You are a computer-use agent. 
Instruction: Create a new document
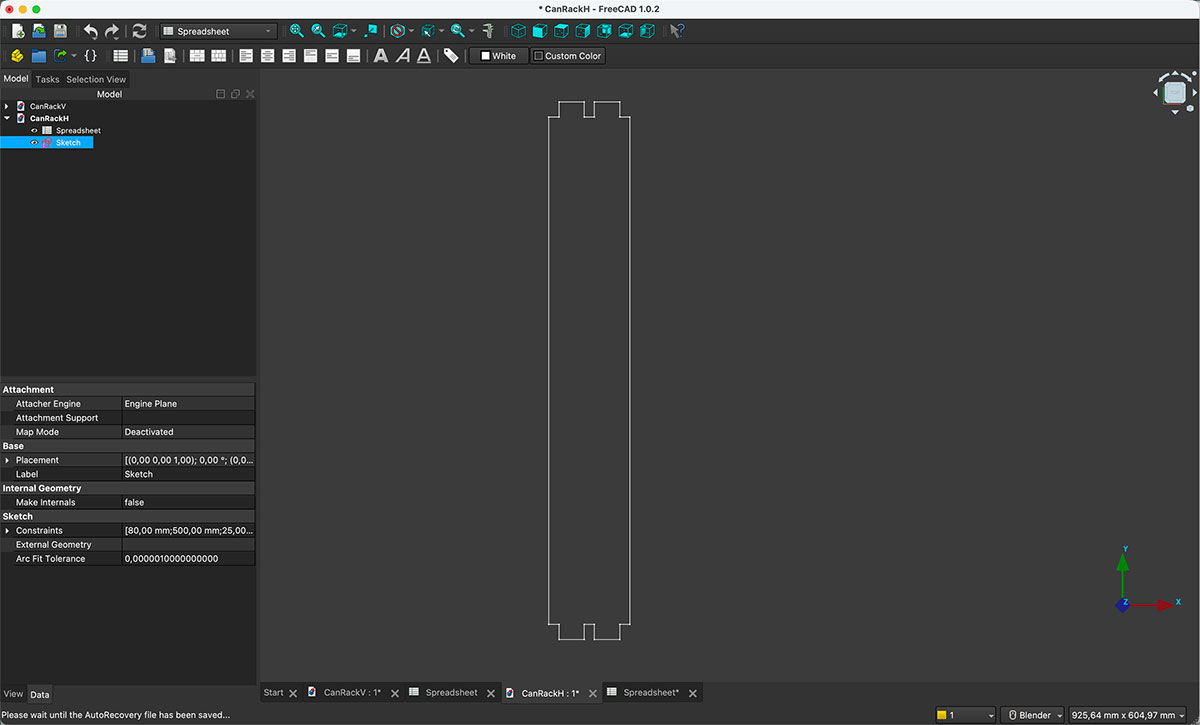click(17, 31)
